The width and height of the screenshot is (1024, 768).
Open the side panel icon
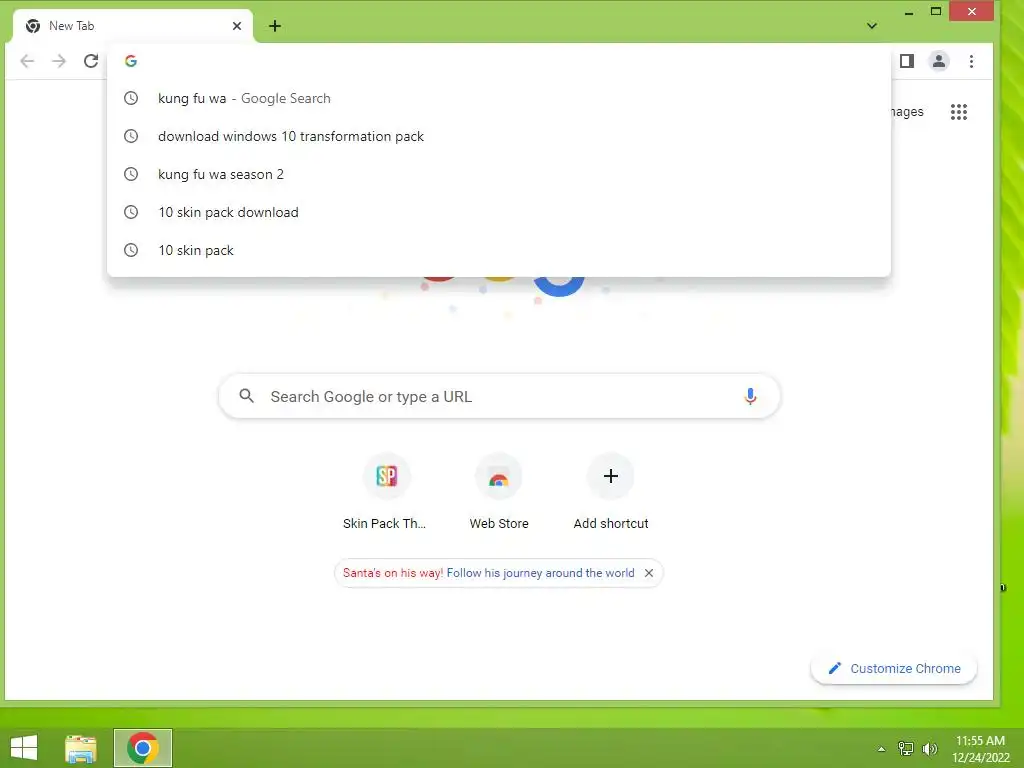click(906, 61)
